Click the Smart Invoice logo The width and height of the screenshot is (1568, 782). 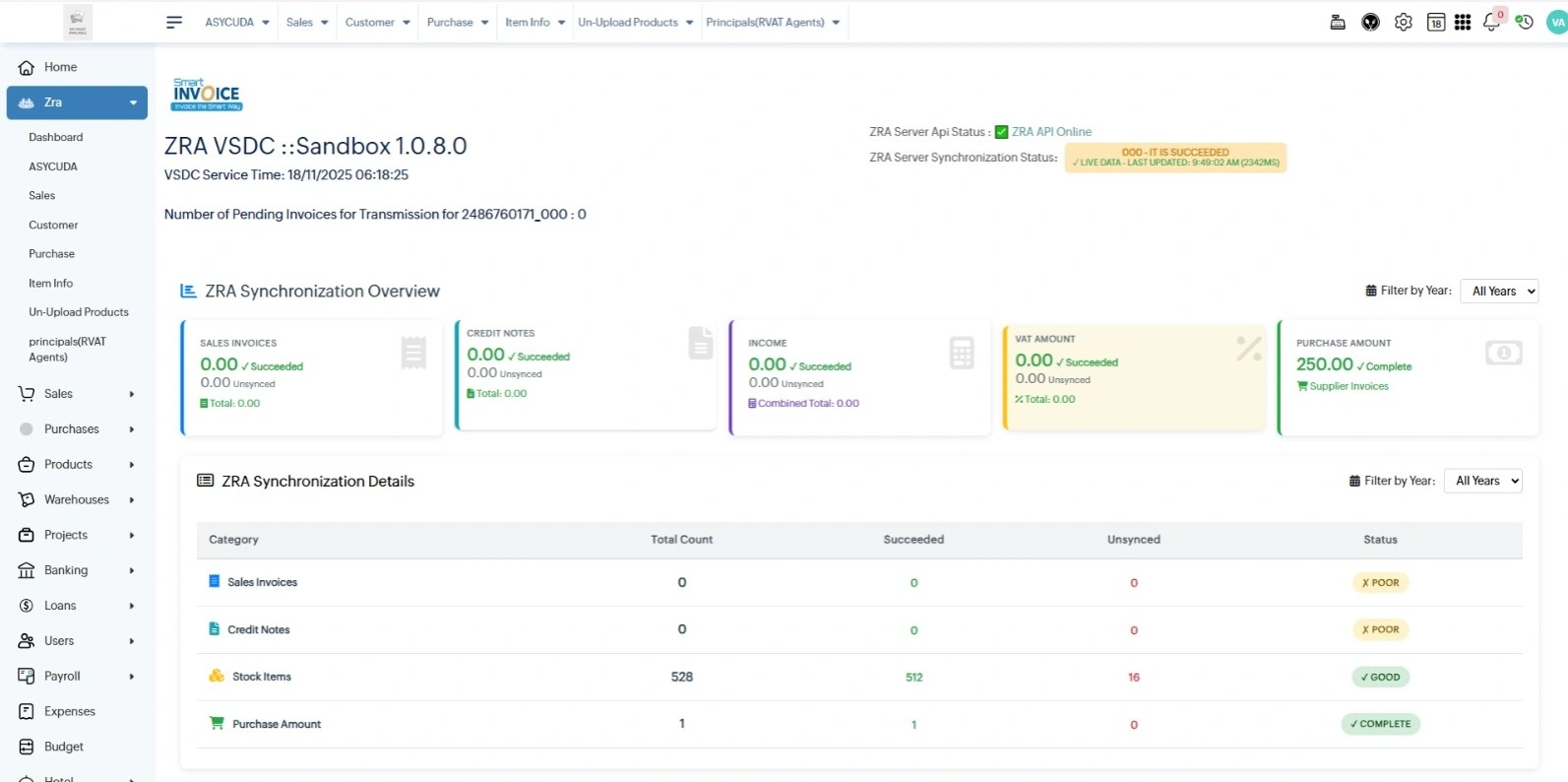click(207, 94)
